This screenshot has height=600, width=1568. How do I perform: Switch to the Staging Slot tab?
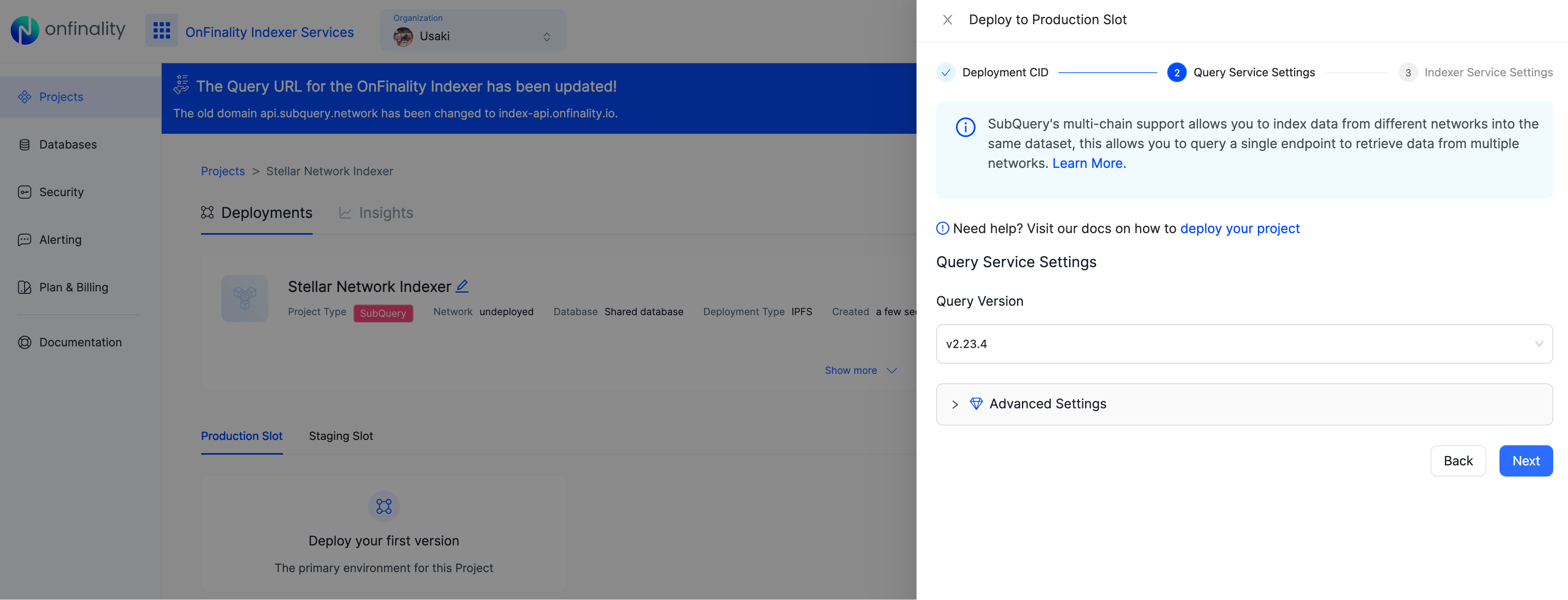coord(340,436)
